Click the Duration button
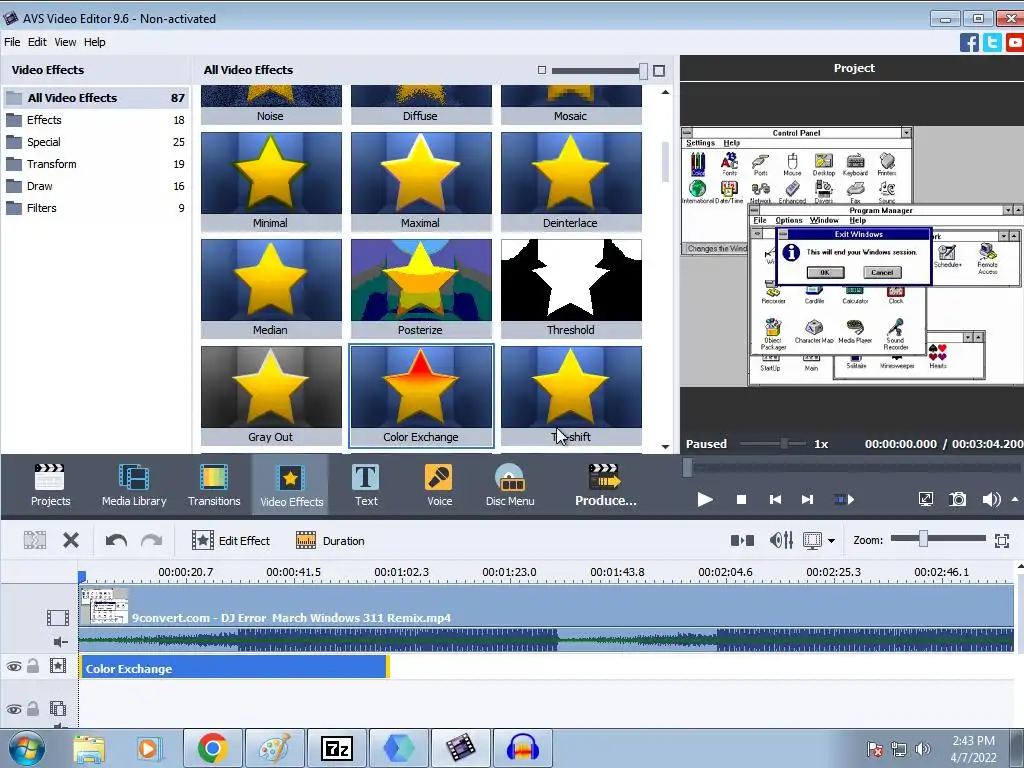 point(330,540)
